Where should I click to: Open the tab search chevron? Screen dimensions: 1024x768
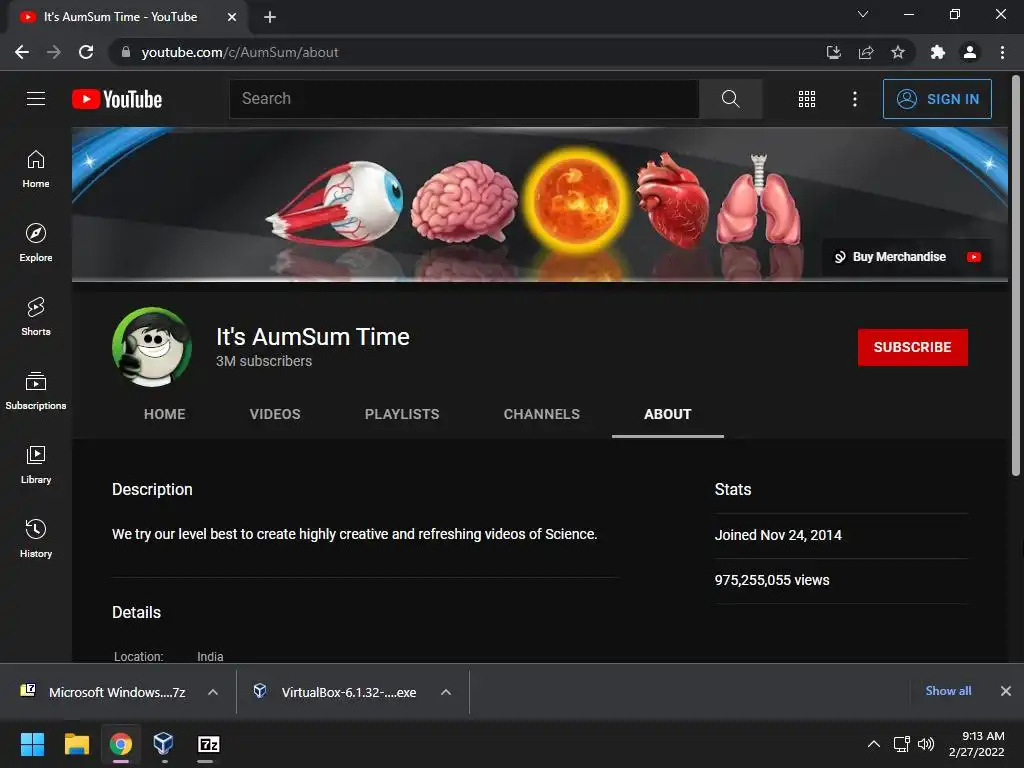[x=863, y=14]
